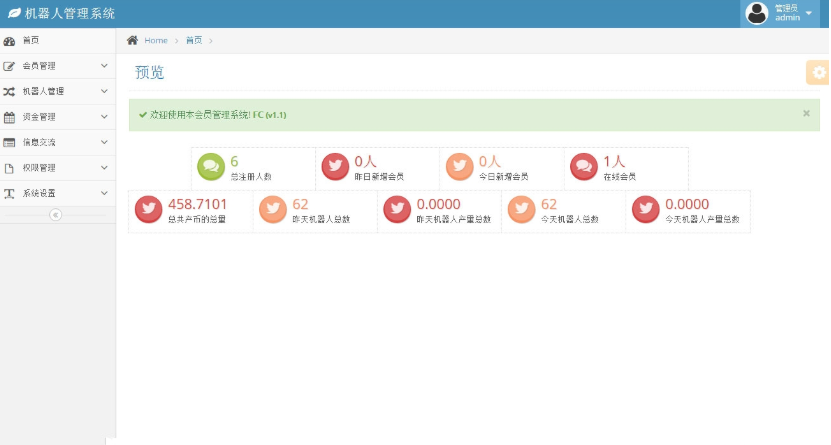Open the 会员管理 sidebar menu
The image size is (831, 445).
[x=58, y=66]
